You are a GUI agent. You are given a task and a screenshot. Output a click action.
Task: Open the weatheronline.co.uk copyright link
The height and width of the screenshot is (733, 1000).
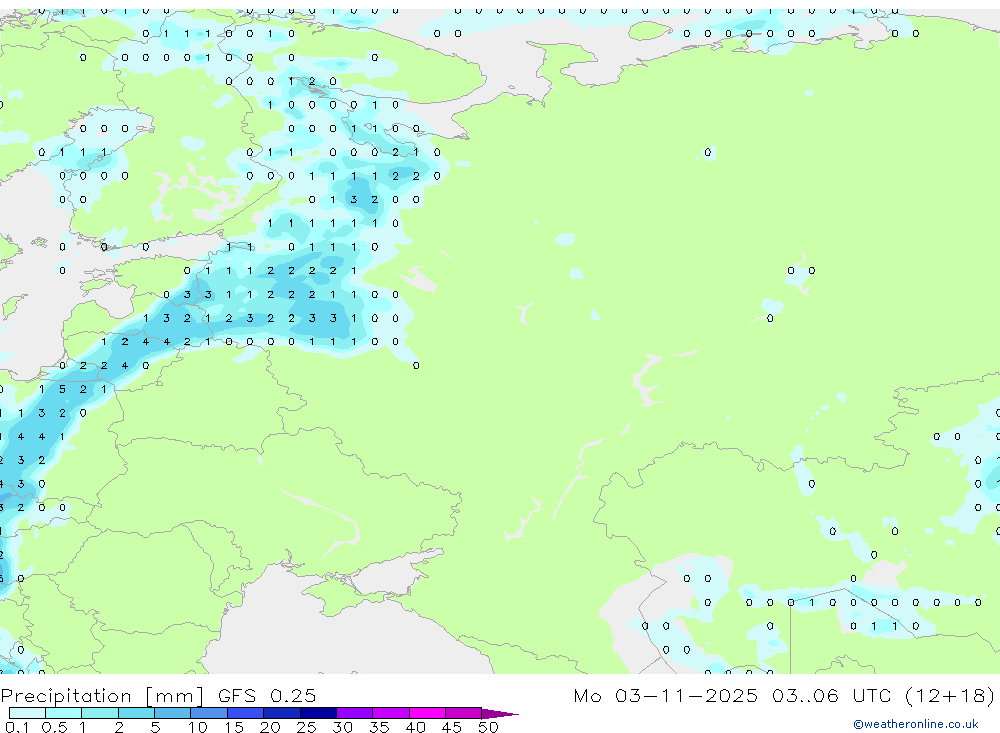pos(916,724)
